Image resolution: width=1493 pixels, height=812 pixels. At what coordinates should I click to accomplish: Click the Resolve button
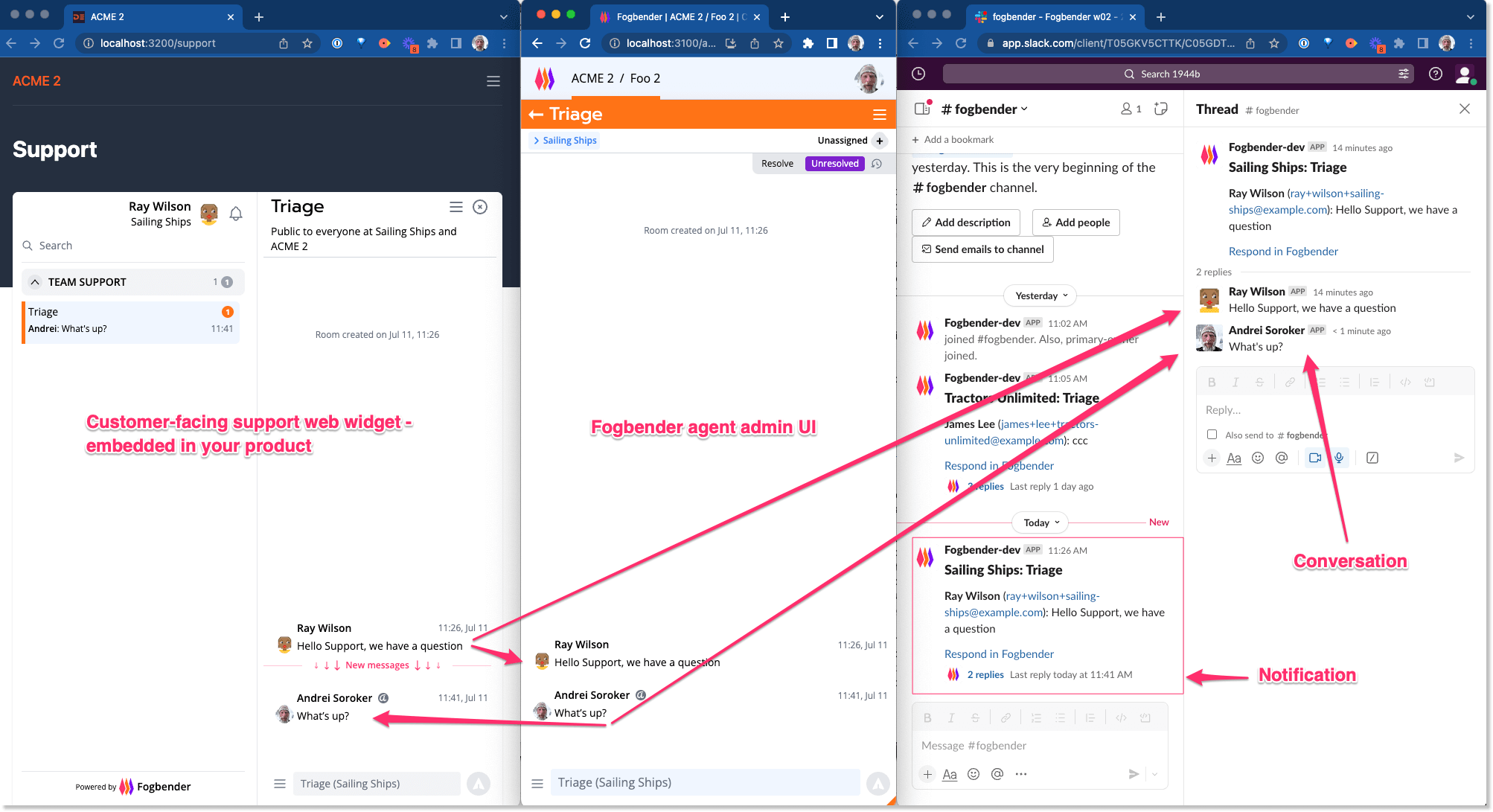tap(777, 164)
